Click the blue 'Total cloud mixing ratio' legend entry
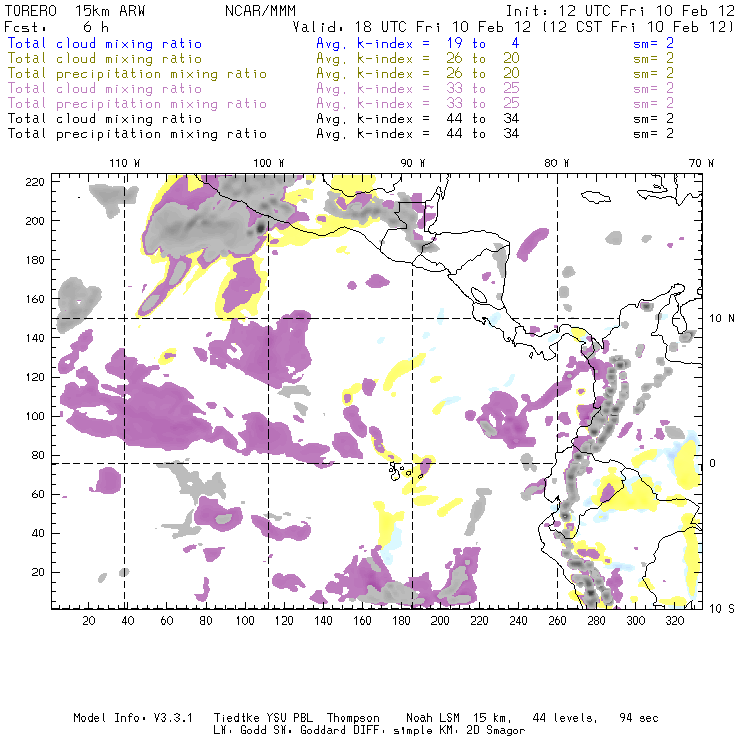Screen dimensions: 740x740 (105, 43)
